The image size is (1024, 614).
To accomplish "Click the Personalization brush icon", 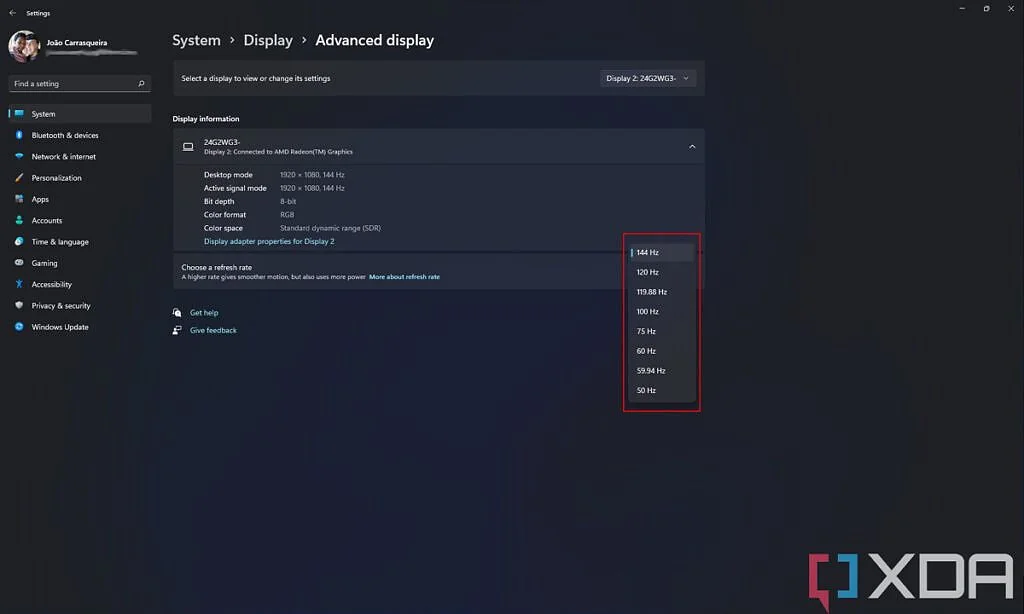I will pos(19,178).
